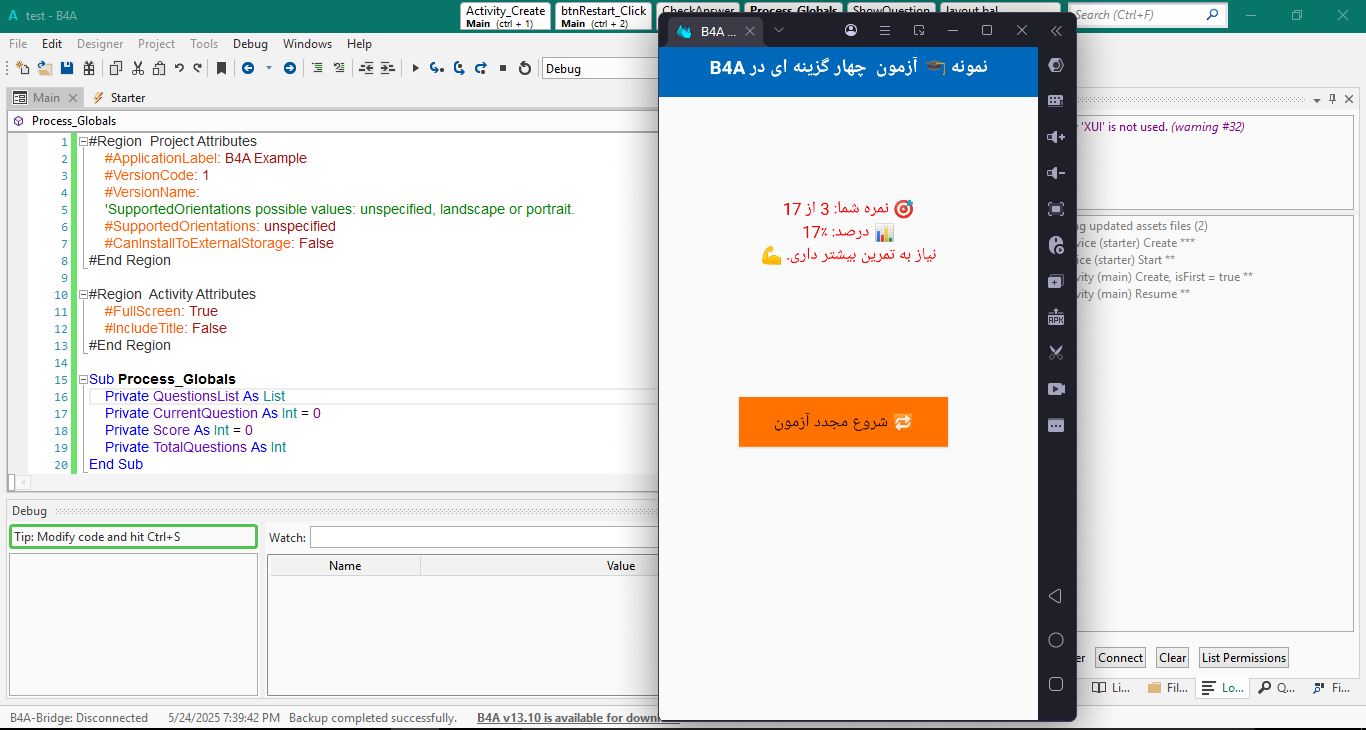Open the navigate-back history dropdown arrow
This screenshot has height=730, width=1366.
(268, 68)
